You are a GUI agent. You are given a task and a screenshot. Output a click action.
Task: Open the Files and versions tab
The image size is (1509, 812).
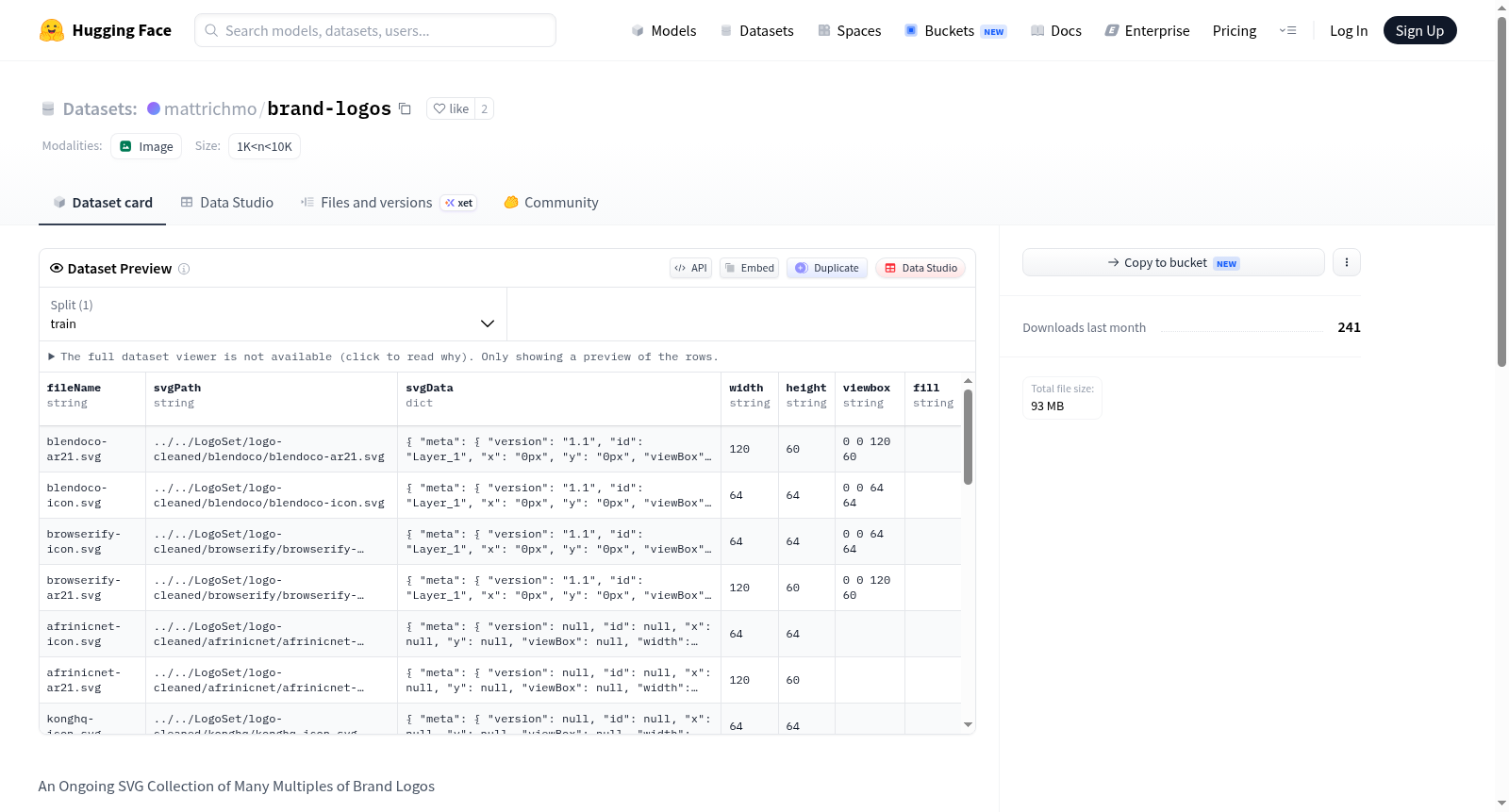(x=389, y=203)
